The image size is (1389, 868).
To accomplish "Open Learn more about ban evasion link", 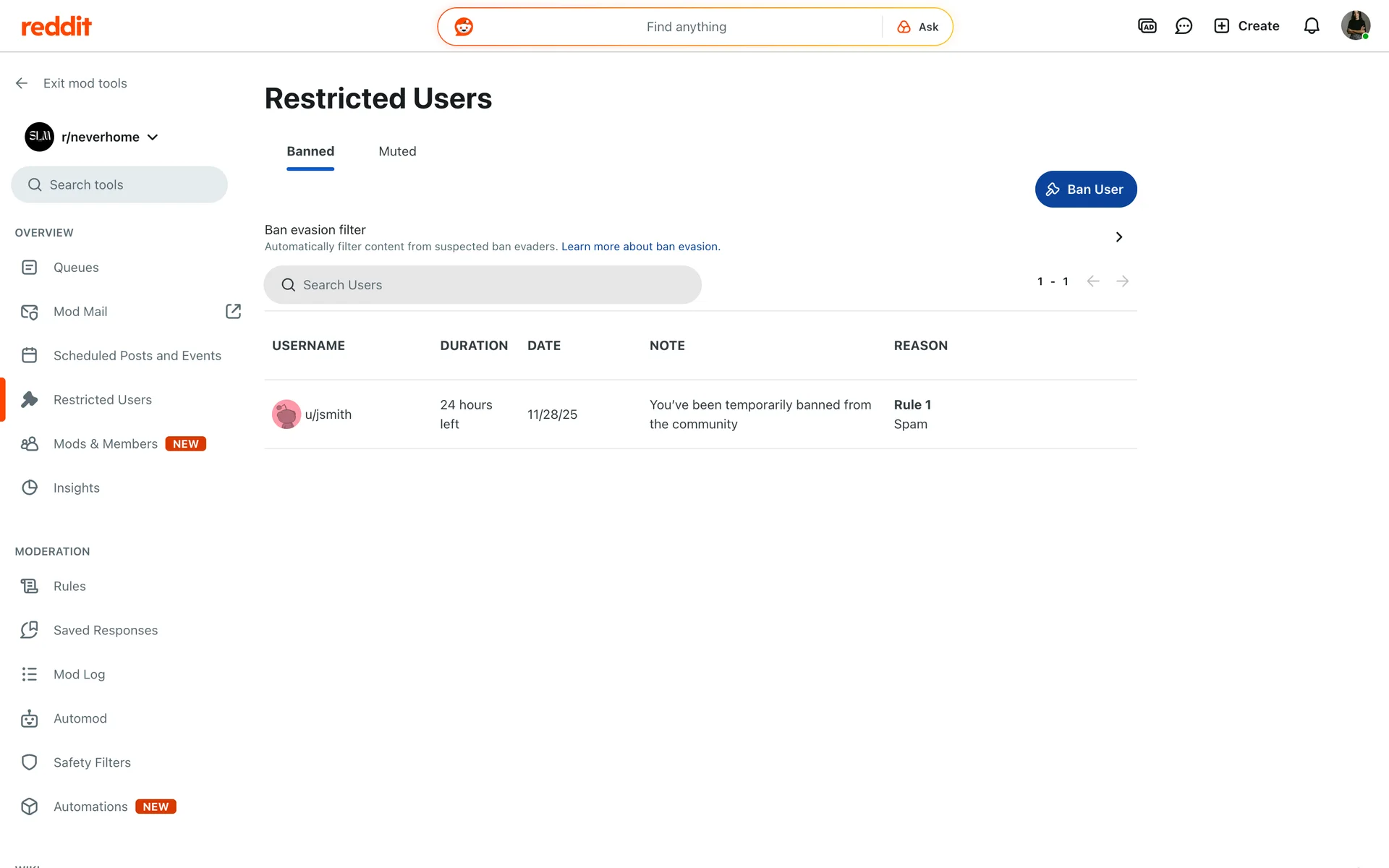I will coord(640,247).
